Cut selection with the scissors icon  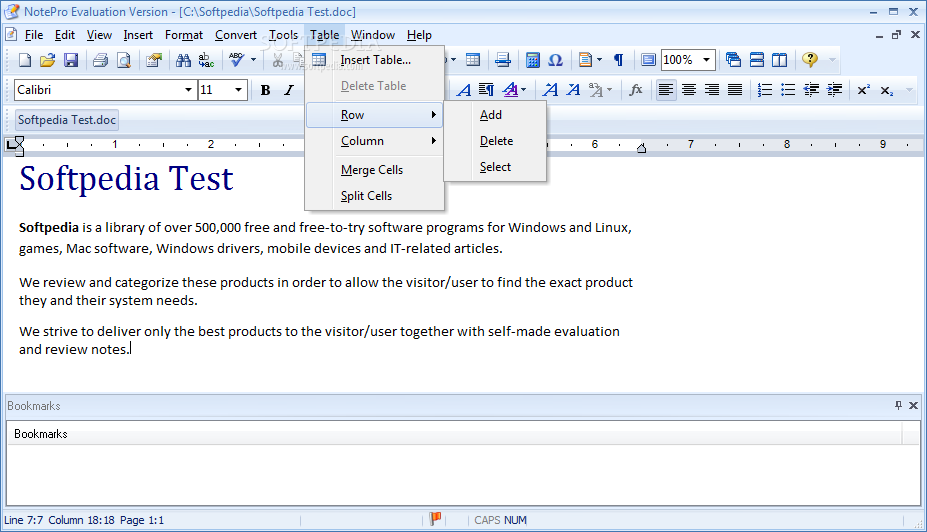pyautogui.click(x=277, y=60)
